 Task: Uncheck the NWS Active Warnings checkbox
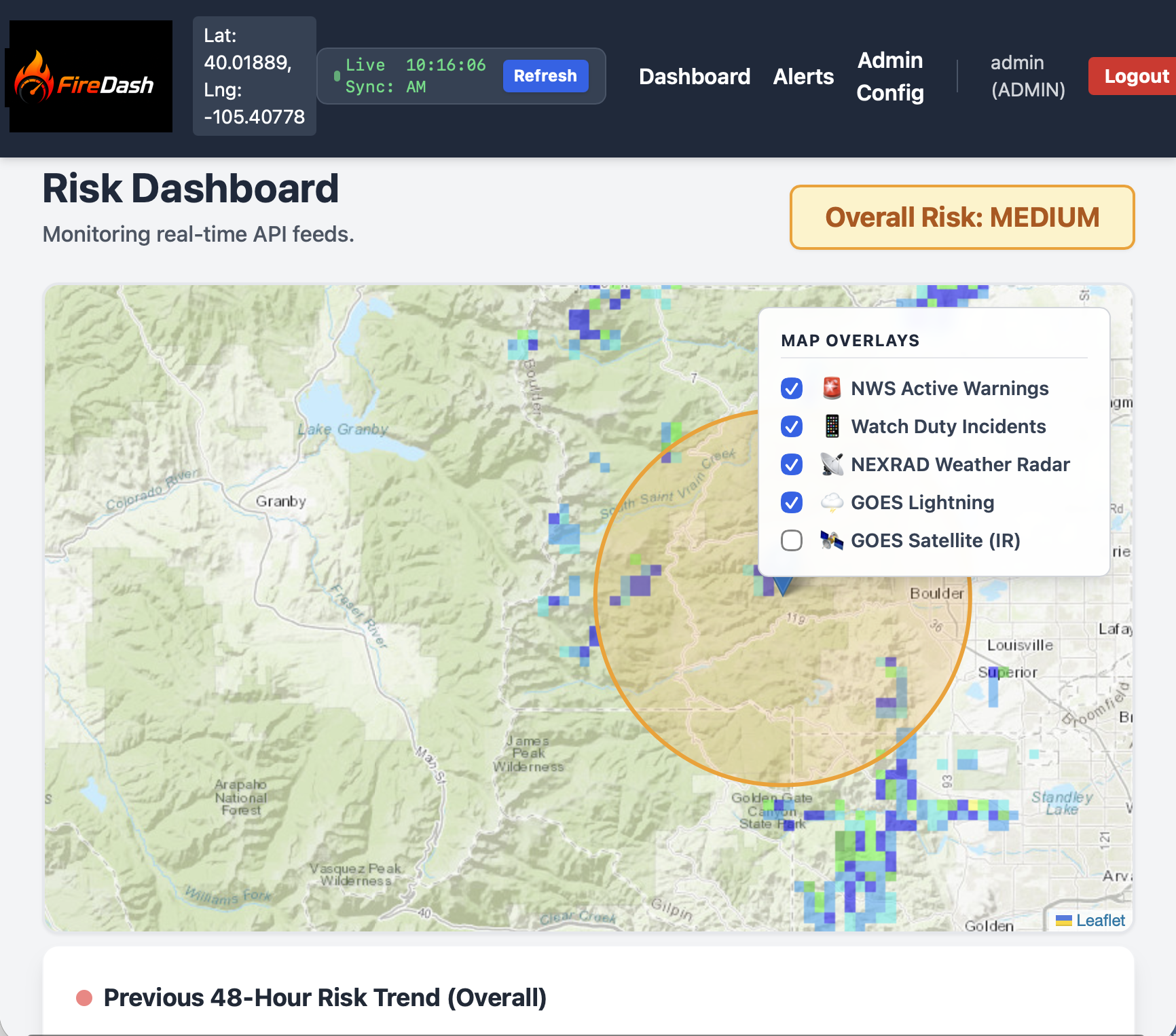(x=792, y=388)
